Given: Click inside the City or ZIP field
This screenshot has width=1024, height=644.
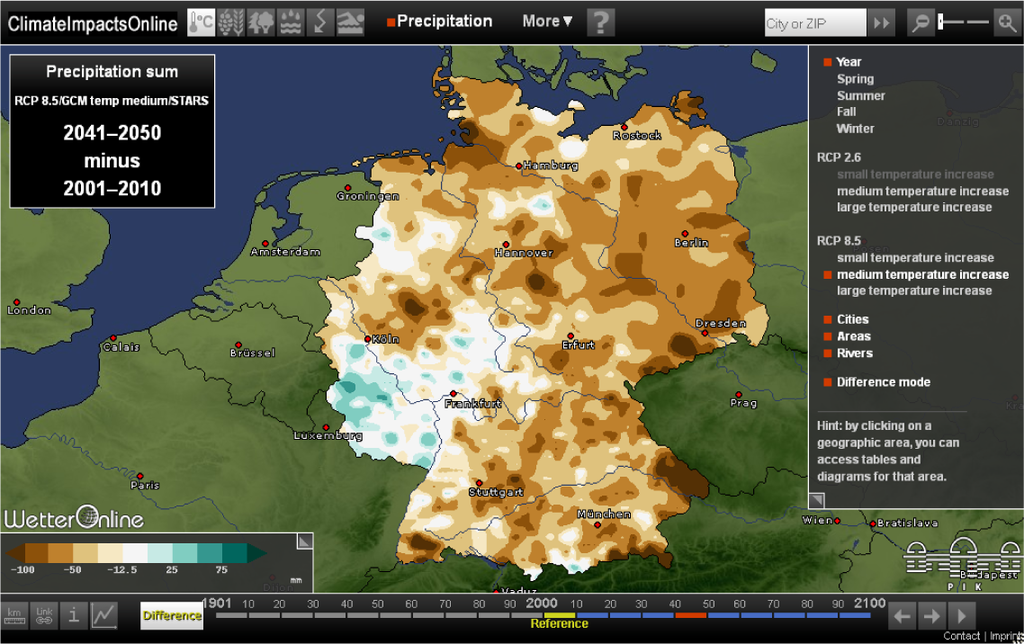Looking at the screenshot, I should pyautogui.click(x=813, y=23).
